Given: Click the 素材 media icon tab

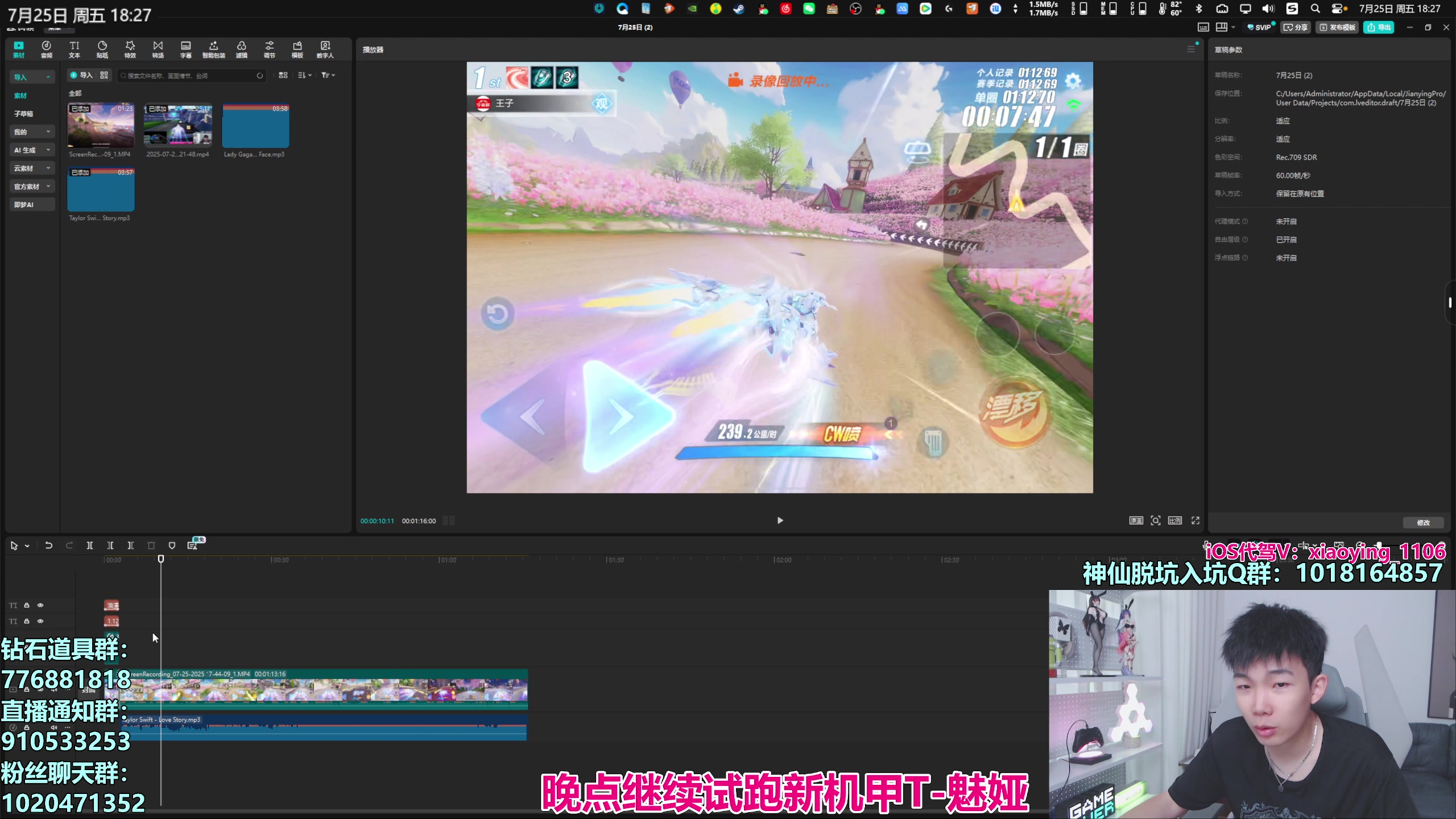Looking at the screenshot, I should 19,49.
